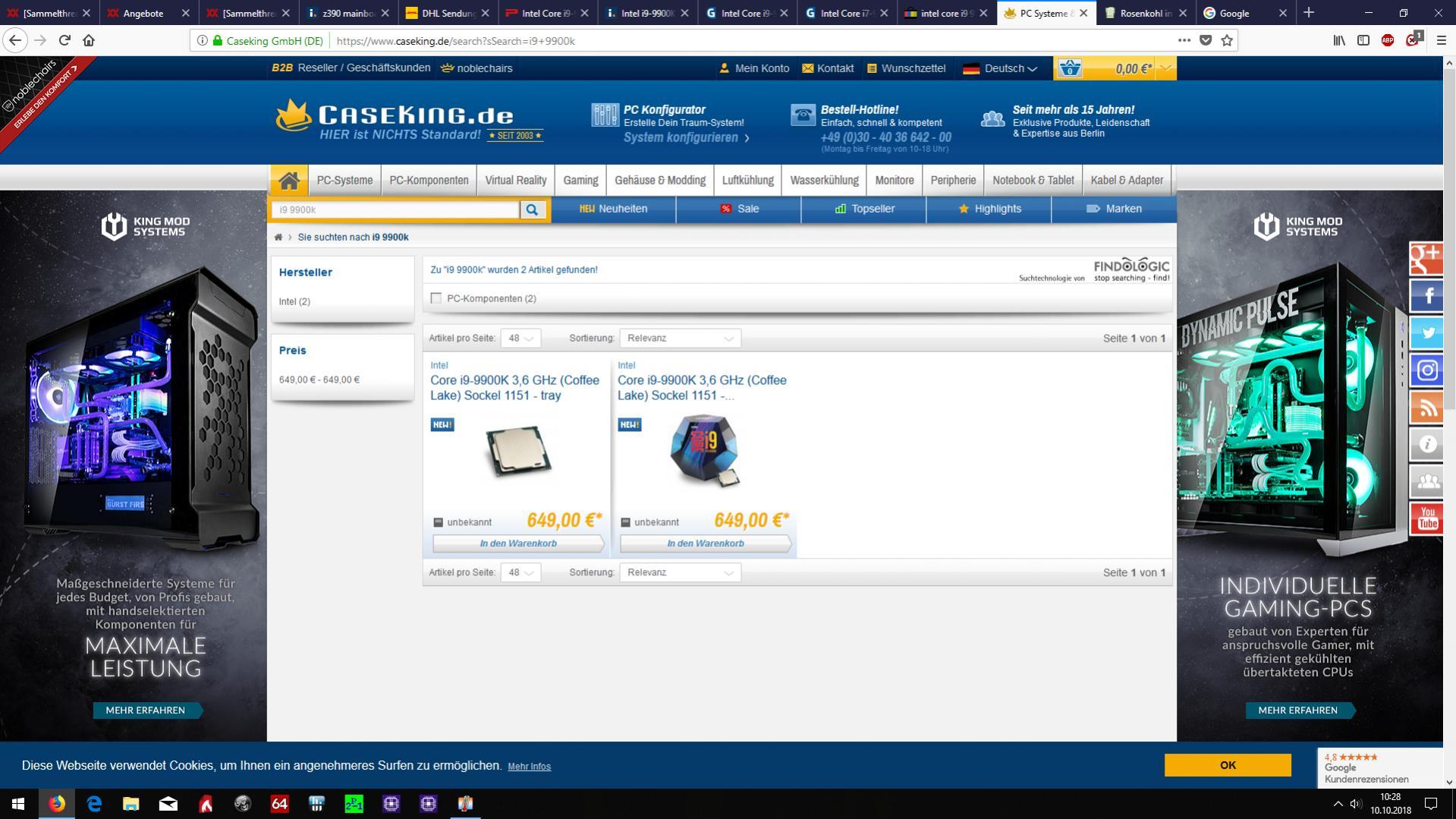Open Mein Konto link
Screen dimensions: 1456x819
tap(754, 68)
